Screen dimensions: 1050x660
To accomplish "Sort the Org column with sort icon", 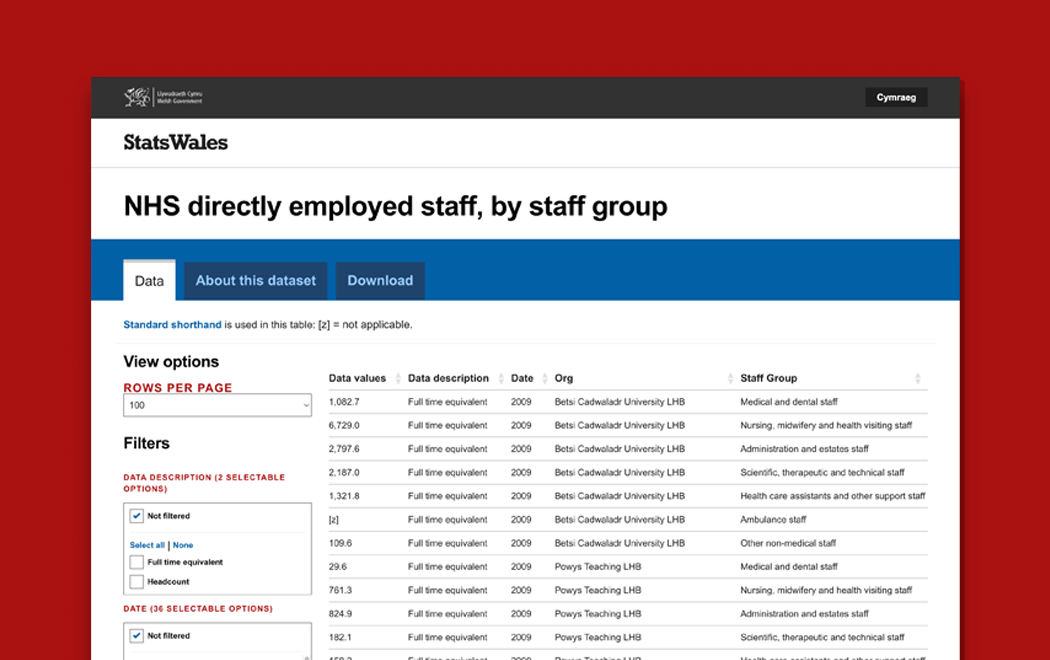I will 730,379.
